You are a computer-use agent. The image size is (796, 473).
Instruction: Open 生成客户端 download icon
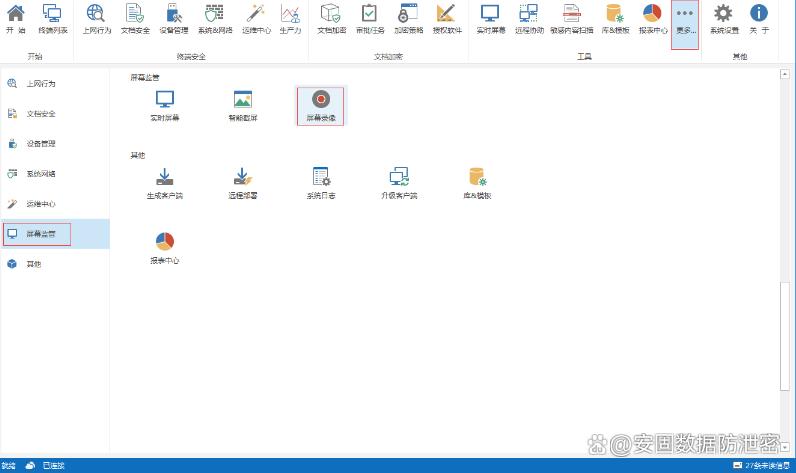click(x=165, y=182)
